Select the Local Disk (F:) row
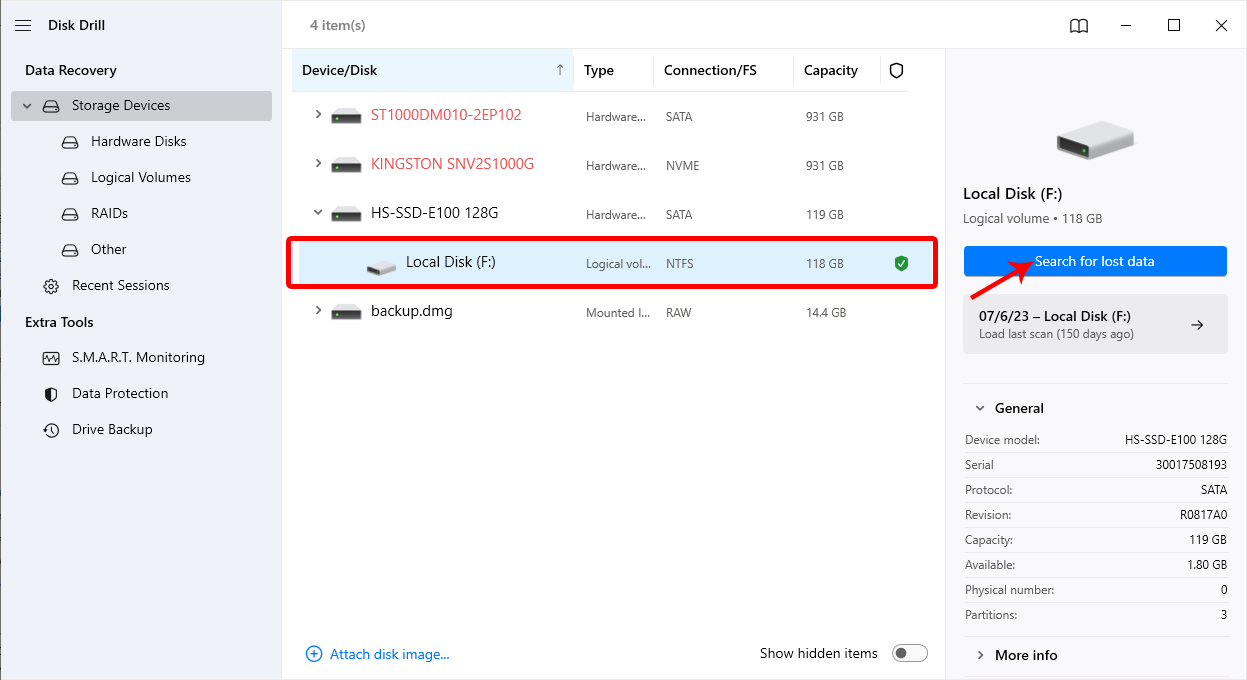Viewport: 1247px width, 680px height. (x=612, y=263)
